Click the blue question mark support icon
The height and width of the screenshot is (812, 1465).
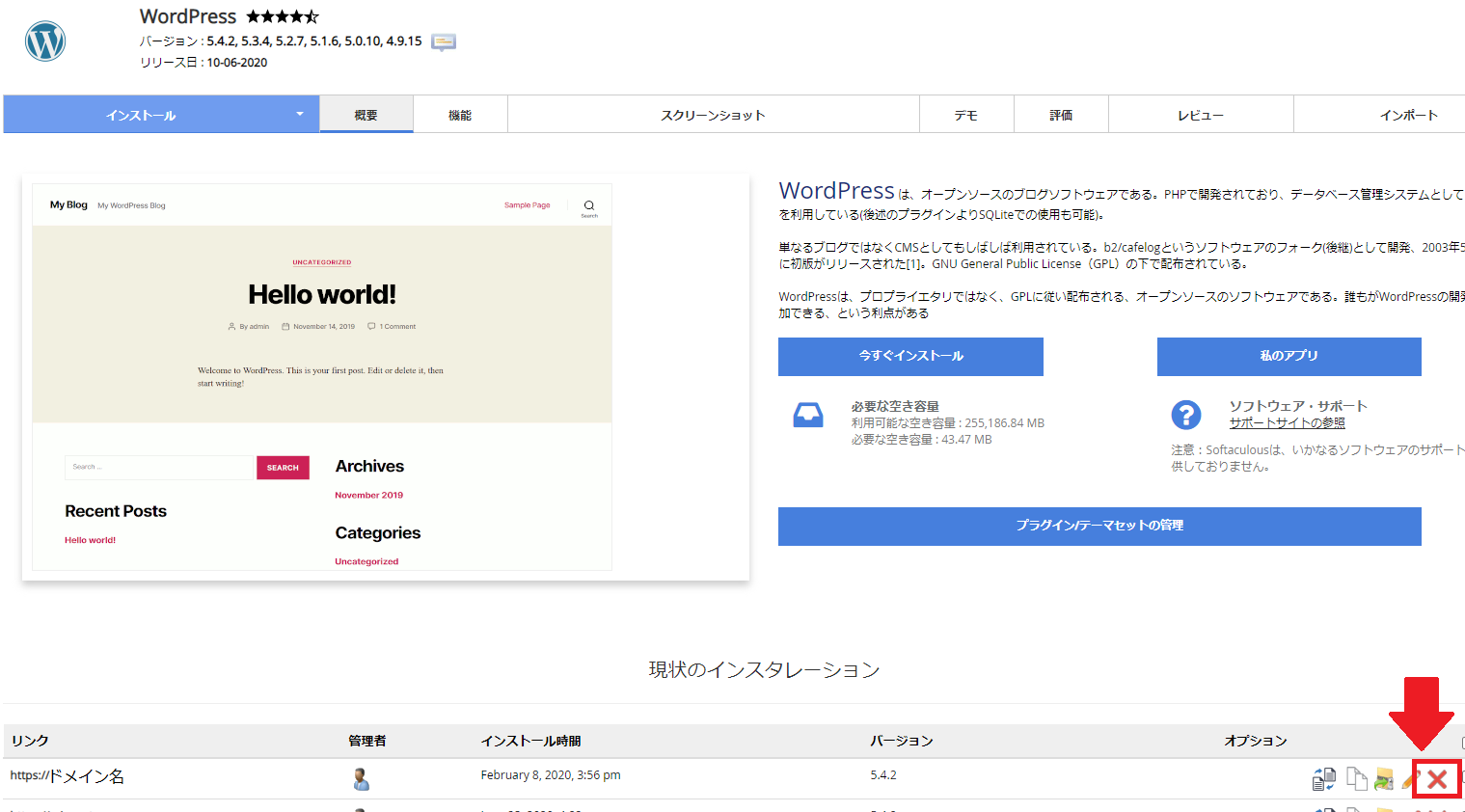pyautogui.click(x=1185, y=416)
